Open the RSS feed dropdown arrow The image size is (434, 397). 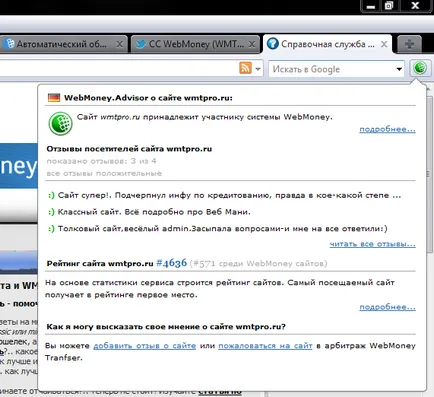258,69
